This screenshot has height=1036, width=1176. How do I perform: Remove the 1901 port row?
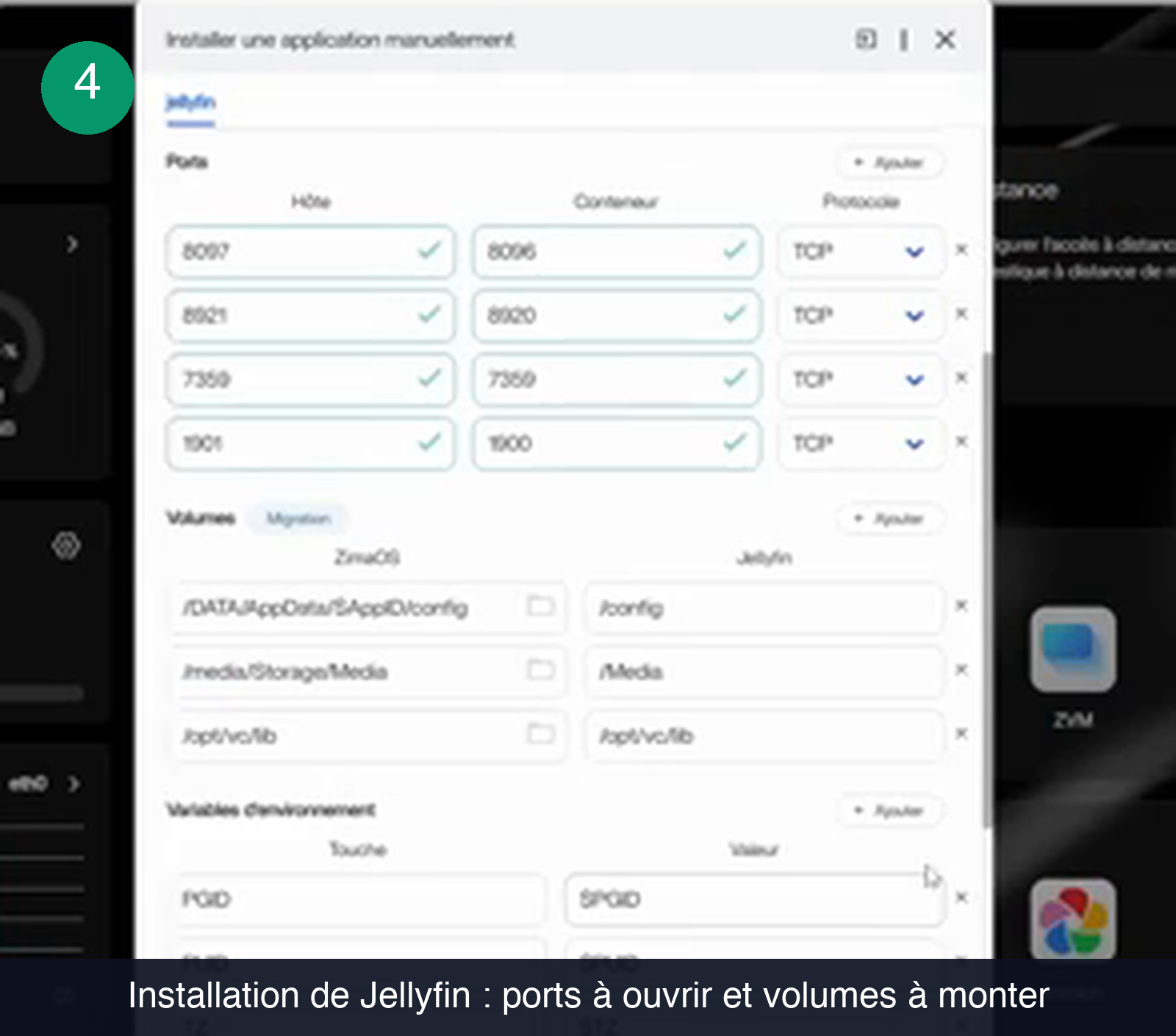point(961,442)
